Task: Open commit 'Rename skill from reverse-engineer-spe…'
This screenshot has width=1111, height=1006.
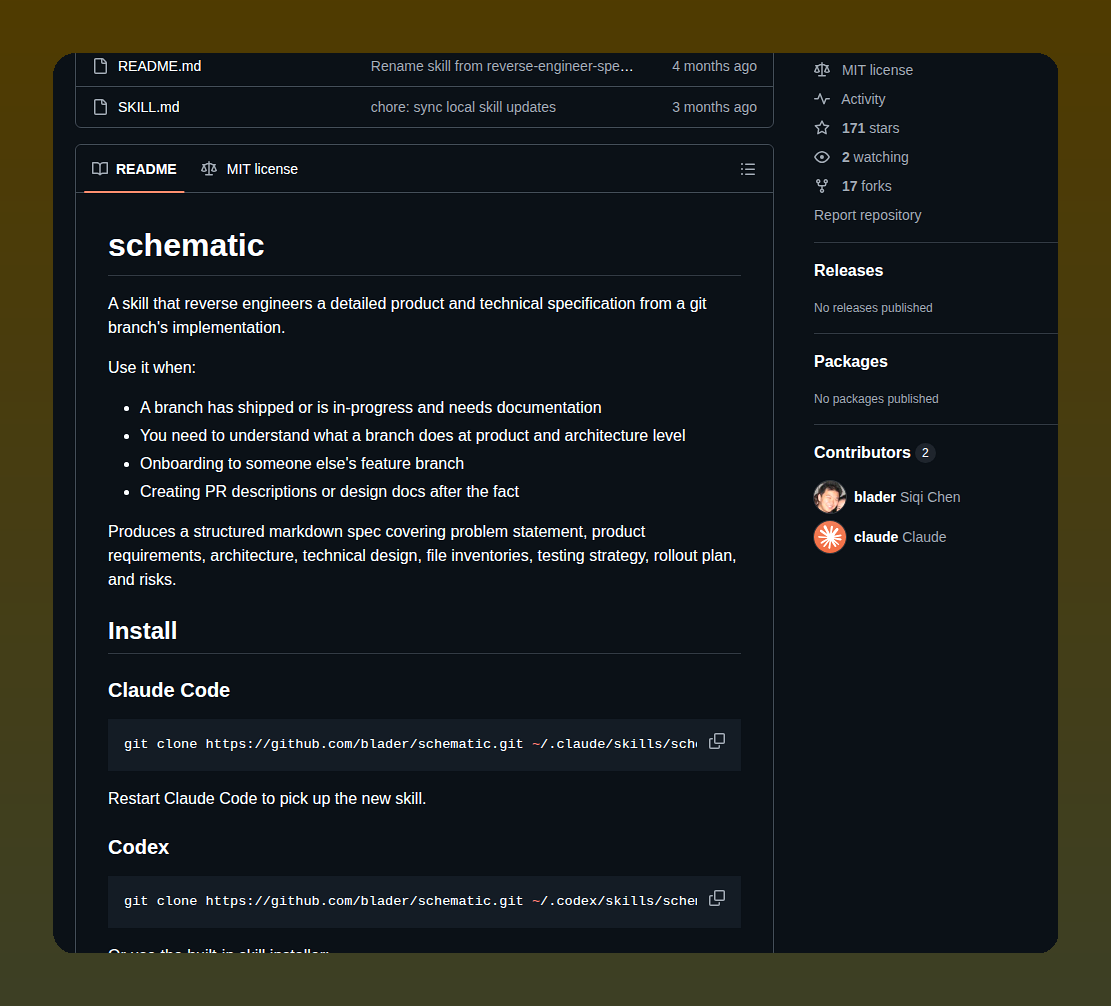Action: (x=502, y=66)
